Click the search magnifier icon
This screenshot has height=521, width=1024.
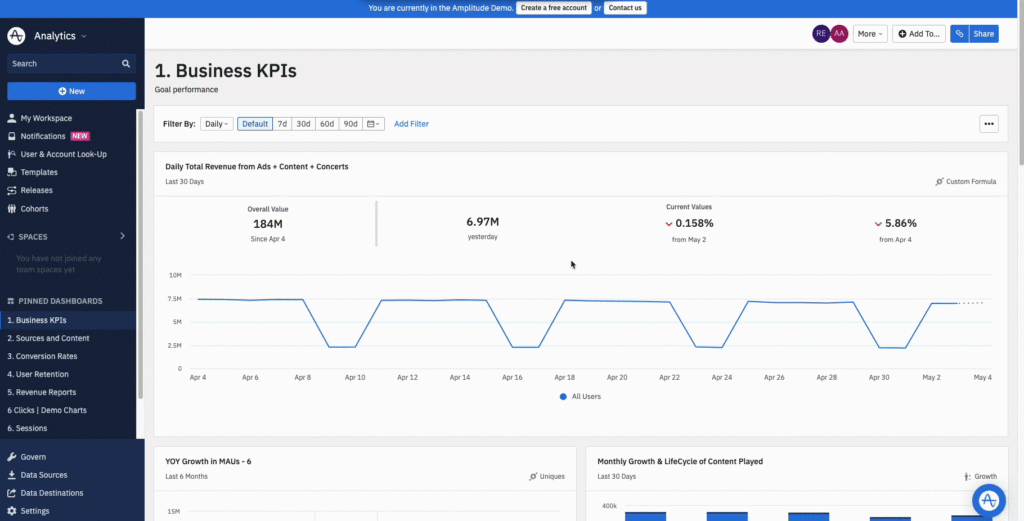click(x=126, y=64)
